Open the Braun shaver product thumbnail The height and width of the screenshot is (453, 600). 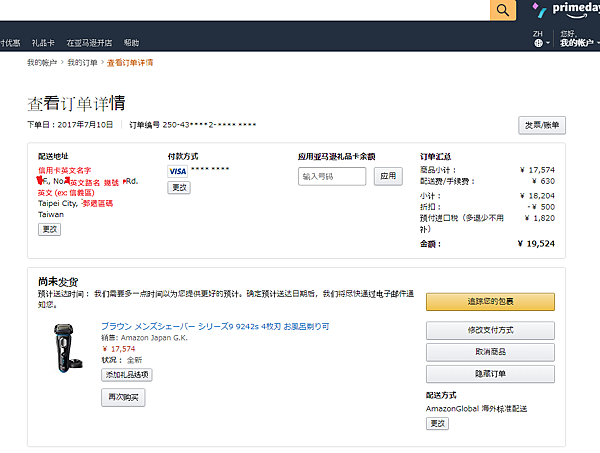(x=68, y=348)
